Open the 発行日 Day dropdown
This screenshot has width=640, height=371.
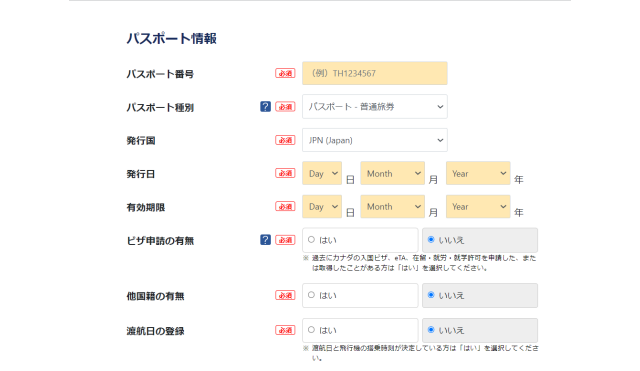(322, 173)
